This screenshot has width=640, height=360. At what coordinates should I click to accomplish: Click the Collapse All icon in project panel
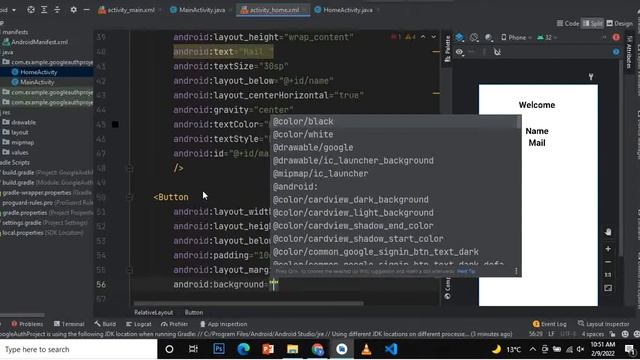pos(57,10)
